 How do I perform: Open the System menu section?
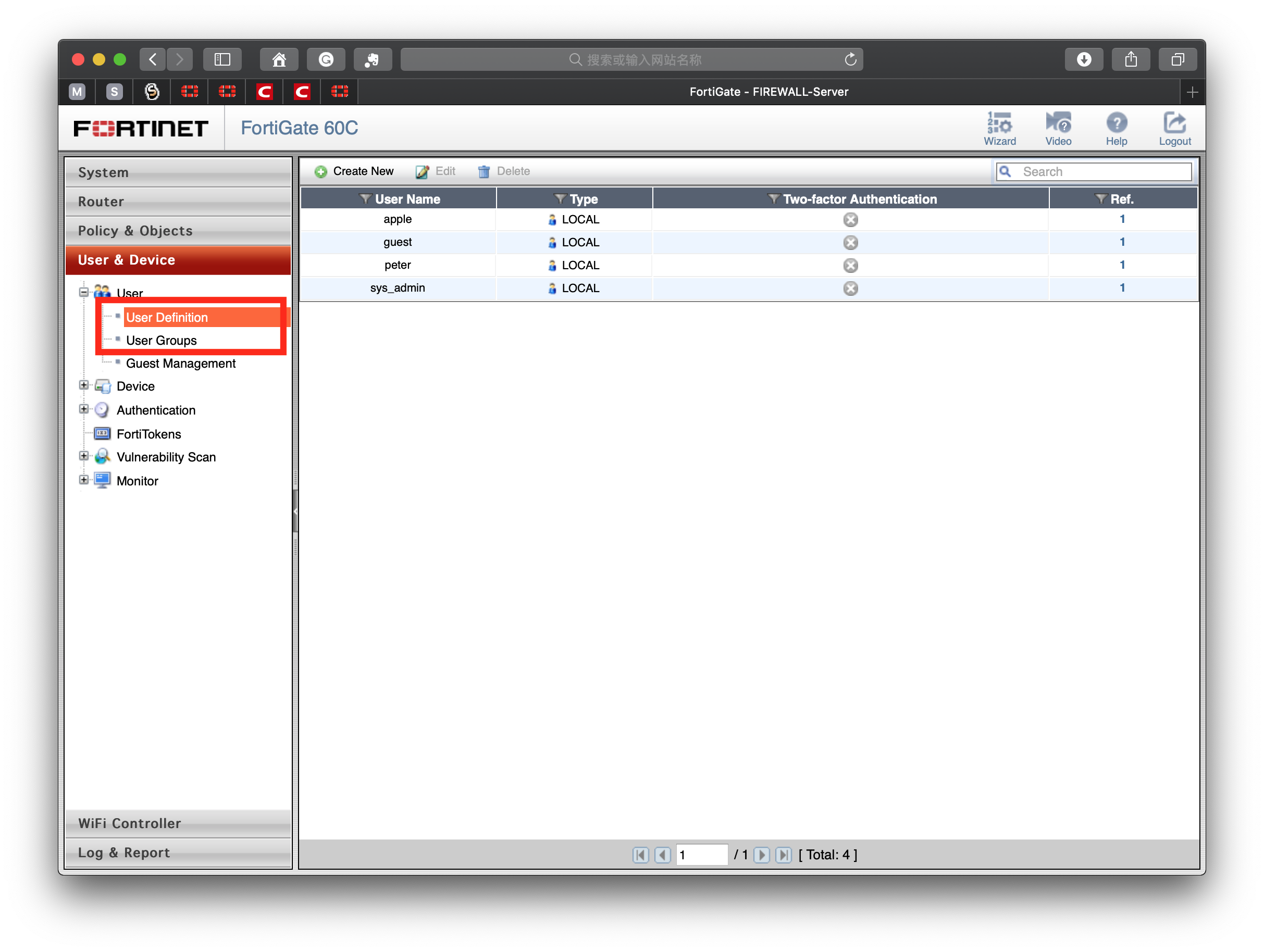pyautogui.click(x=178, y=172)
